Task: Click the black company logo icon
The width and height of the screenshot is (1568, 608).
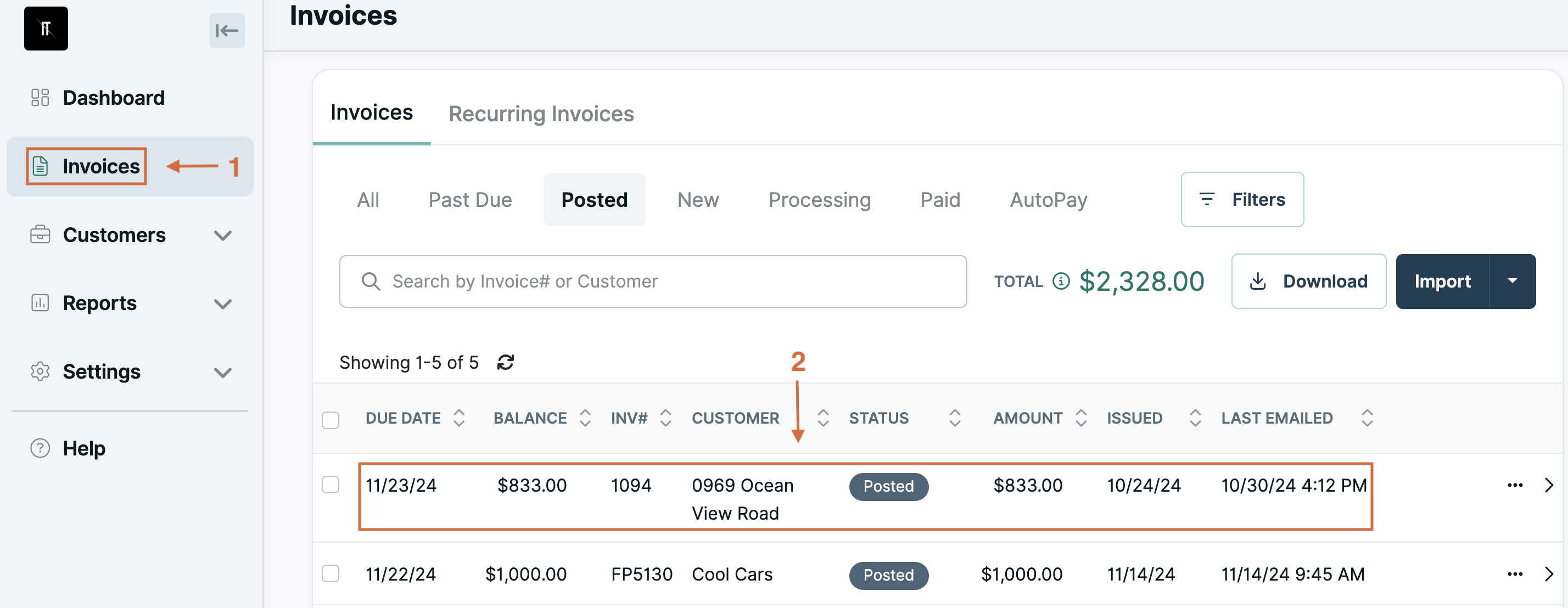Action: [46, 29]
